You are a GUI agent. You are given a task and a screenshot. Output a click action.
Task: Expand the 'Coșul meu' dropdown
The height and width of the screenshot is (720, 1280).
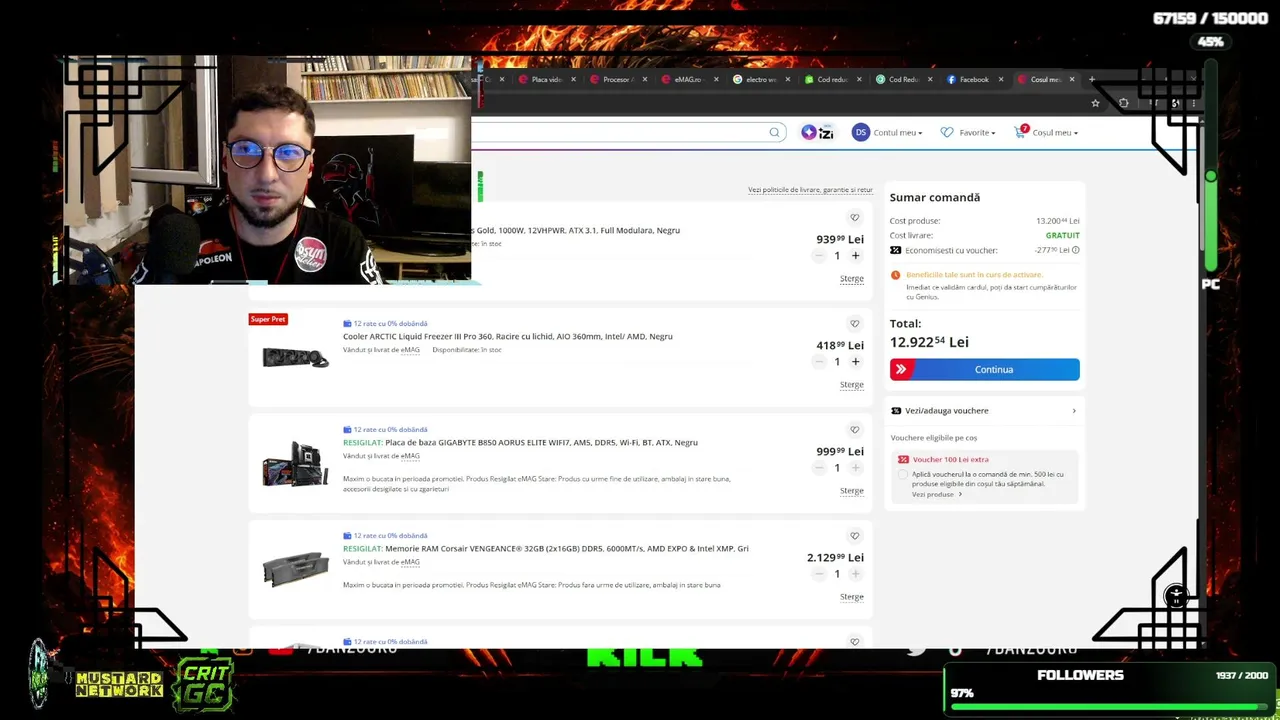coord(1055,132)
